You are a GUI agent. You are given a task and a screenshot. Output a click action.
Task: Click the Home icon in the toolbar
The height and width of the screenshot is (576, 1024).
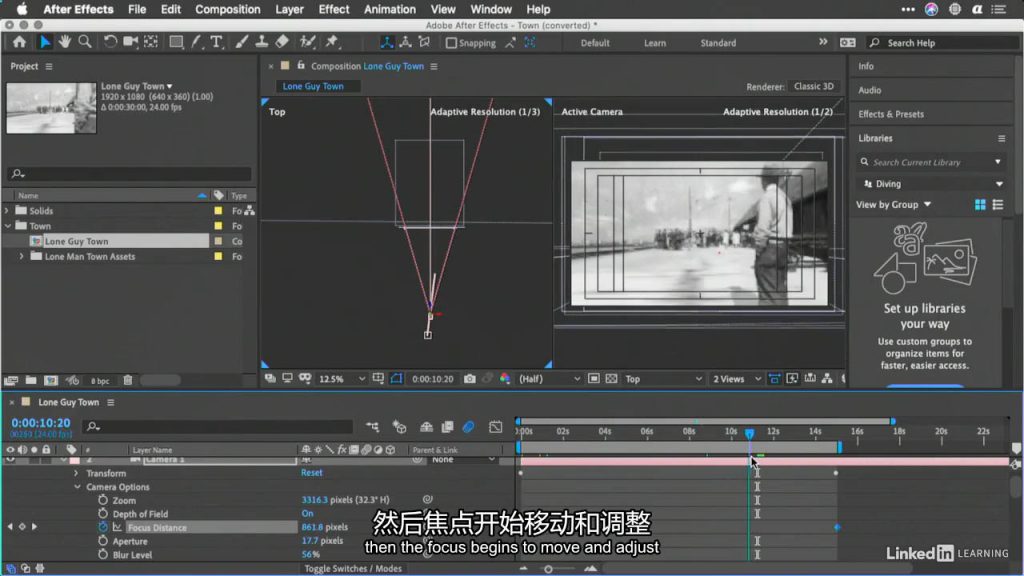19,42
